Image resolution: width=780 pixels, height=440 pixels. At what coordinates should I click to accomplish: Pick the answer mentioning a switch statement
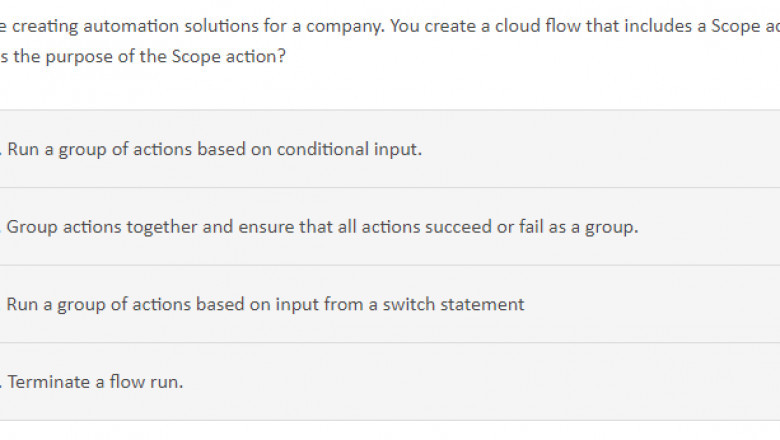coord(265,304)
